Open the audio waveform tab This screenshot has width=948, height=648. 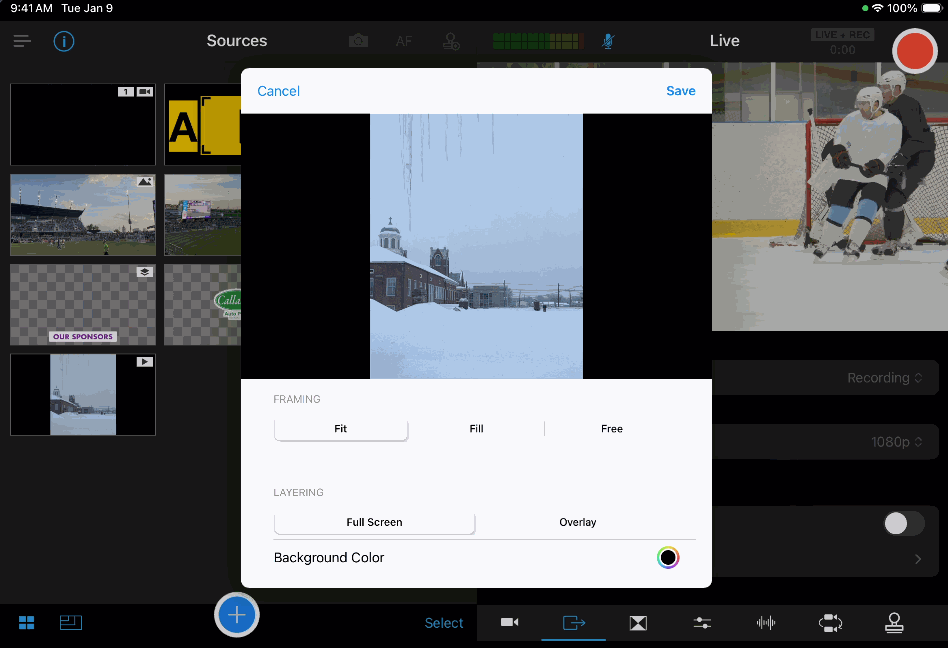coord(766,623)
